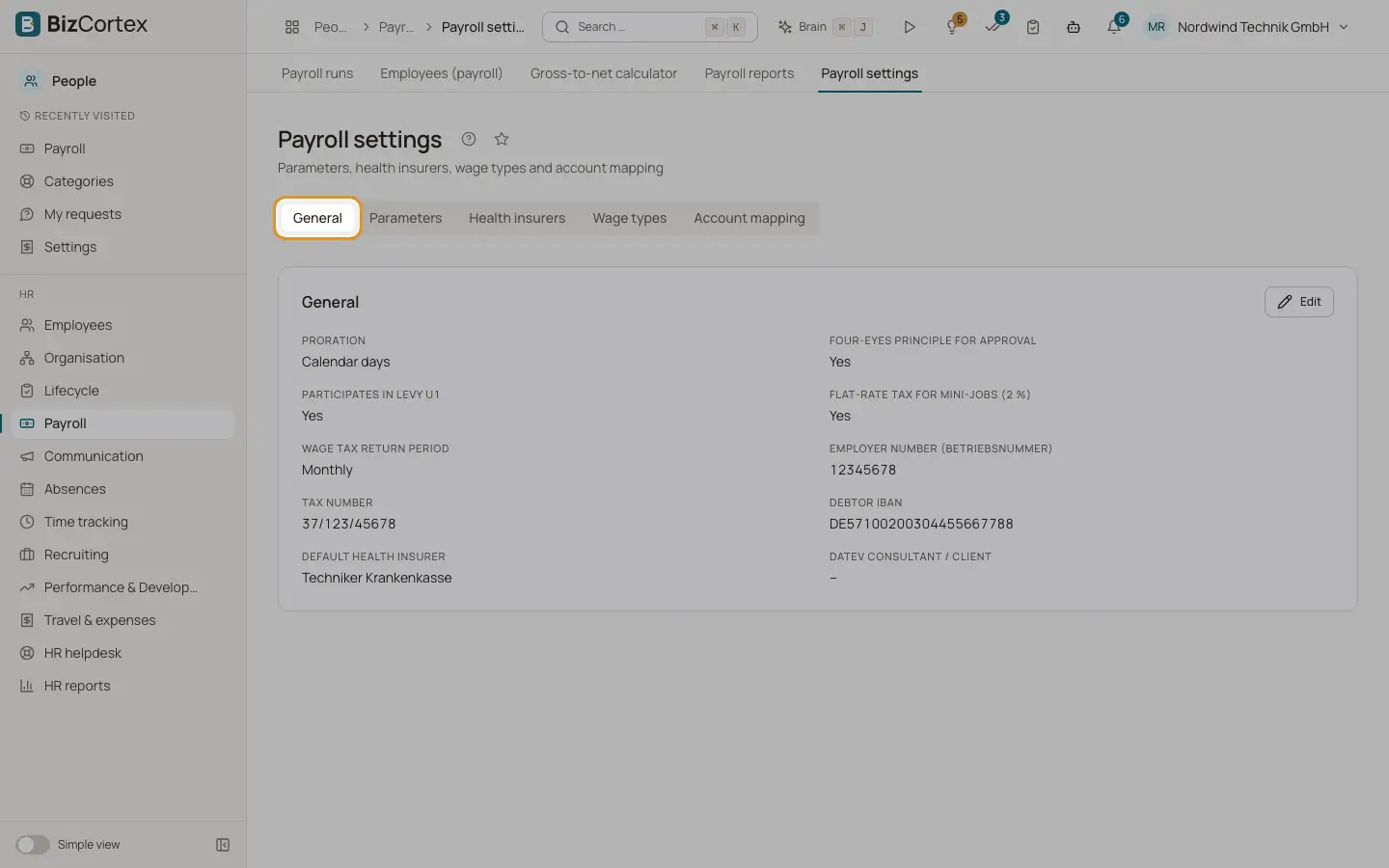The height and width of the screenshot is (868, 1389).
Task: Open the lightbulb tips icon with badge 5
Action: tap(953, 27)
